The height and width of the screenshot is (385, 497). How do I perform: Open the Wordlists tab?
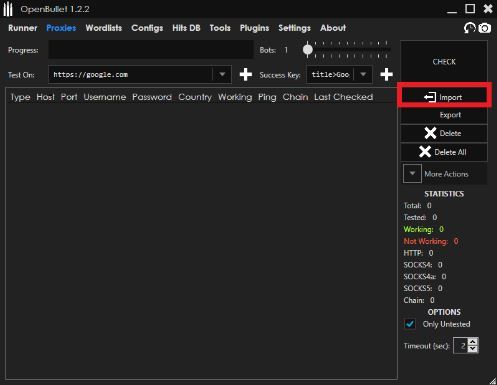(x=104, y=28)
